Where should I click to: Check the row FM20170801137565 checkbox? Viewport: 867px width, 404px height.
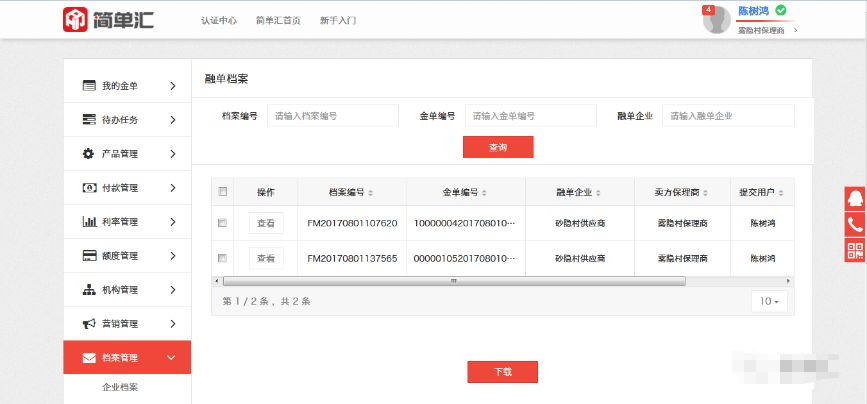(222, 258)
